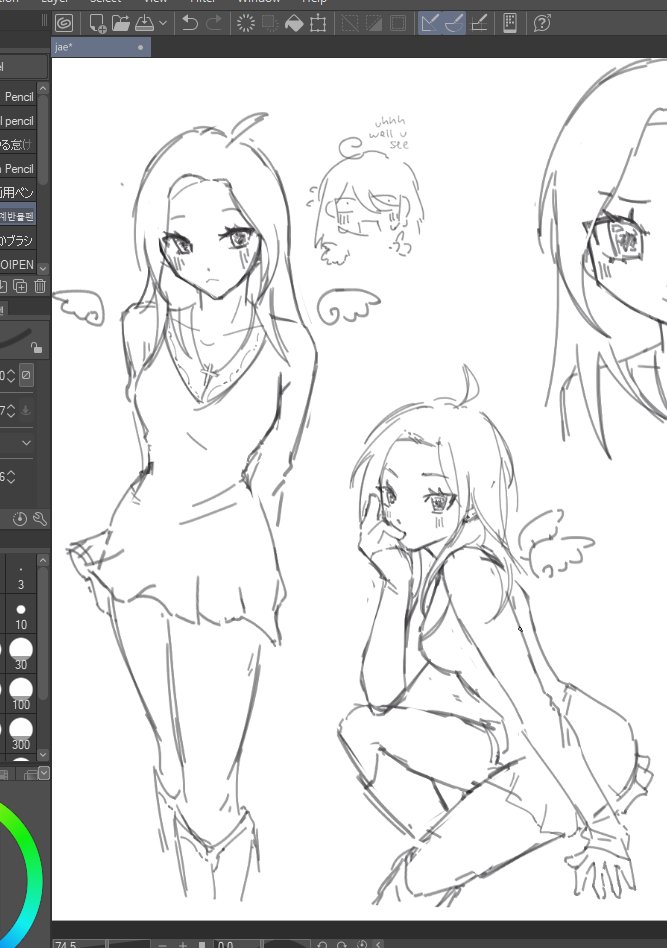Delete sub tool with trash icon
This screenshot has width=667, height=948.
[40, 286]
